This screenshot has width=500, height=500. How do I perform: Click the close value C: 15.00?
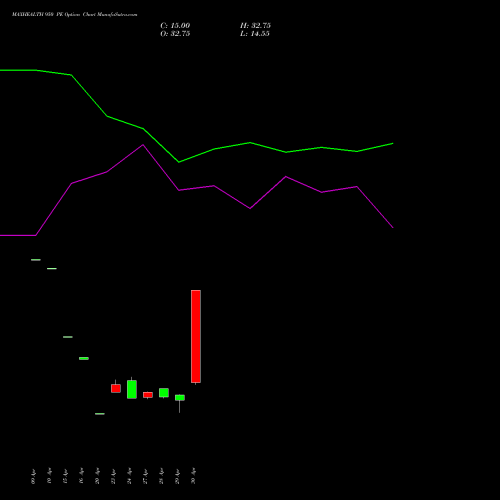pos(175,26)
